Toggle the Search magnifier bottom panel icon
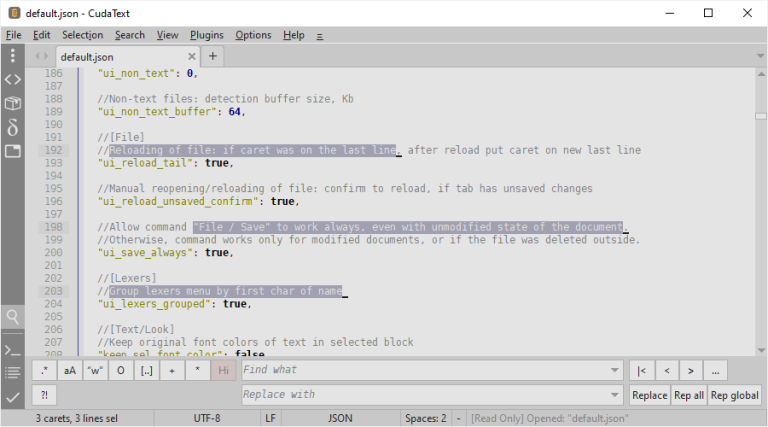768x427 pixels. [x=13, y=317]
